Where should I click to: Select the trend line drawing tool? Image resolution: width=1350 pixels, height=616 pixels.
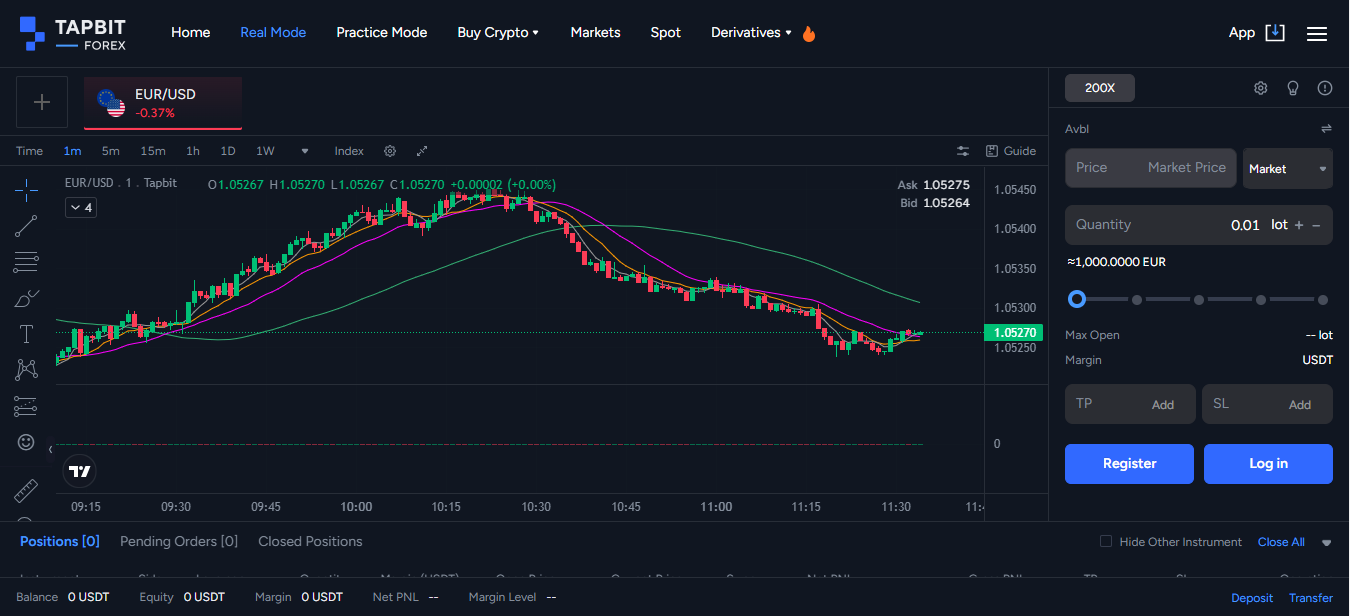[27, 226]
